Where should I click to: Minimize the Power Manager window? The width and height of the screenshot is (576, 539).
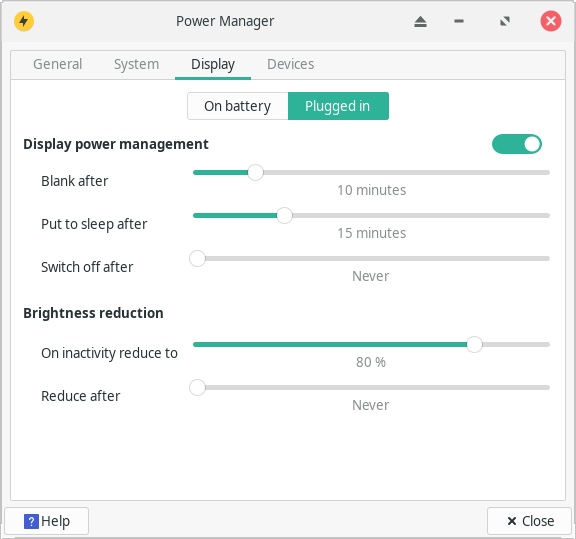459,21
